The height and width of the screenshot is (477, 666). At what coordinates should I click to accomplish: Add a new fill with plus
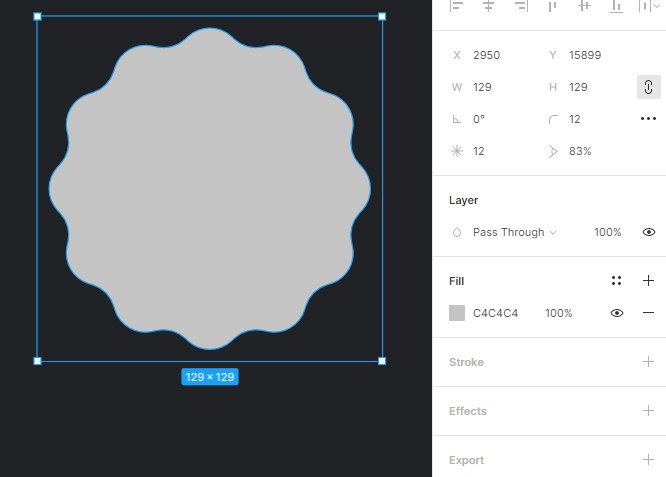click(648, 280)
